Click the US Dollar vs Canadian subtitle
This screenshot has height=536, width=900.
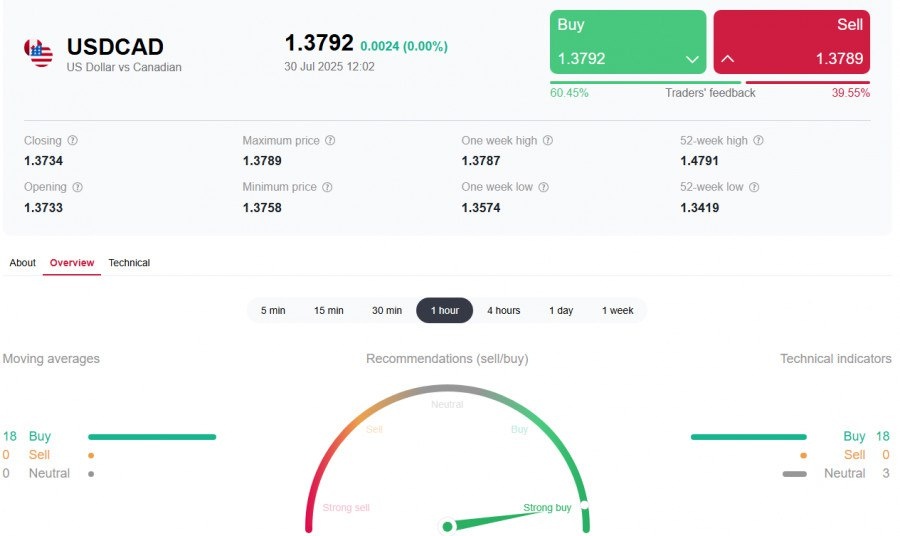tap(124, 67)
